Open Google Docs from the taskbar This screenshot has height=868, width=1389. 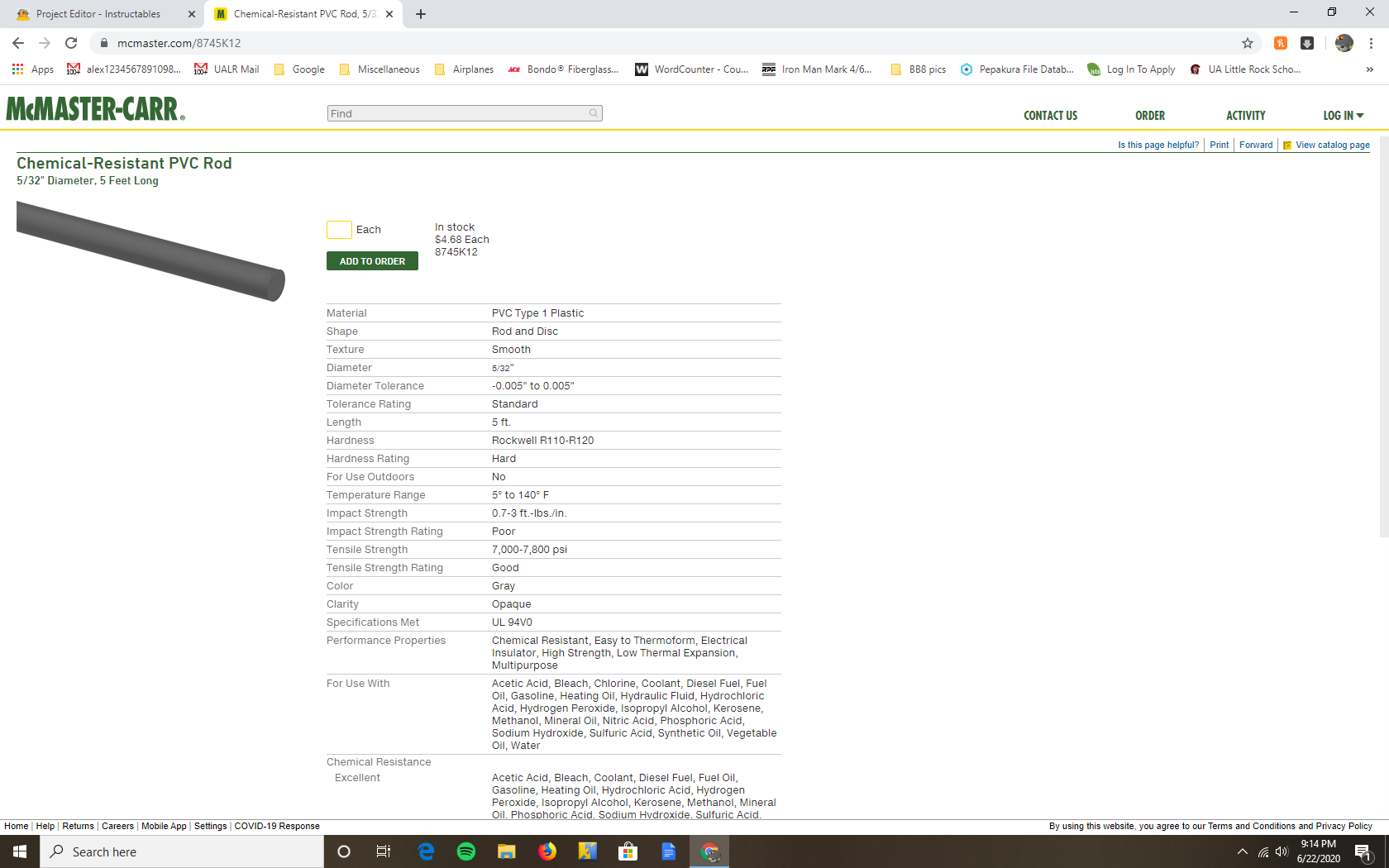pos(669,851)
